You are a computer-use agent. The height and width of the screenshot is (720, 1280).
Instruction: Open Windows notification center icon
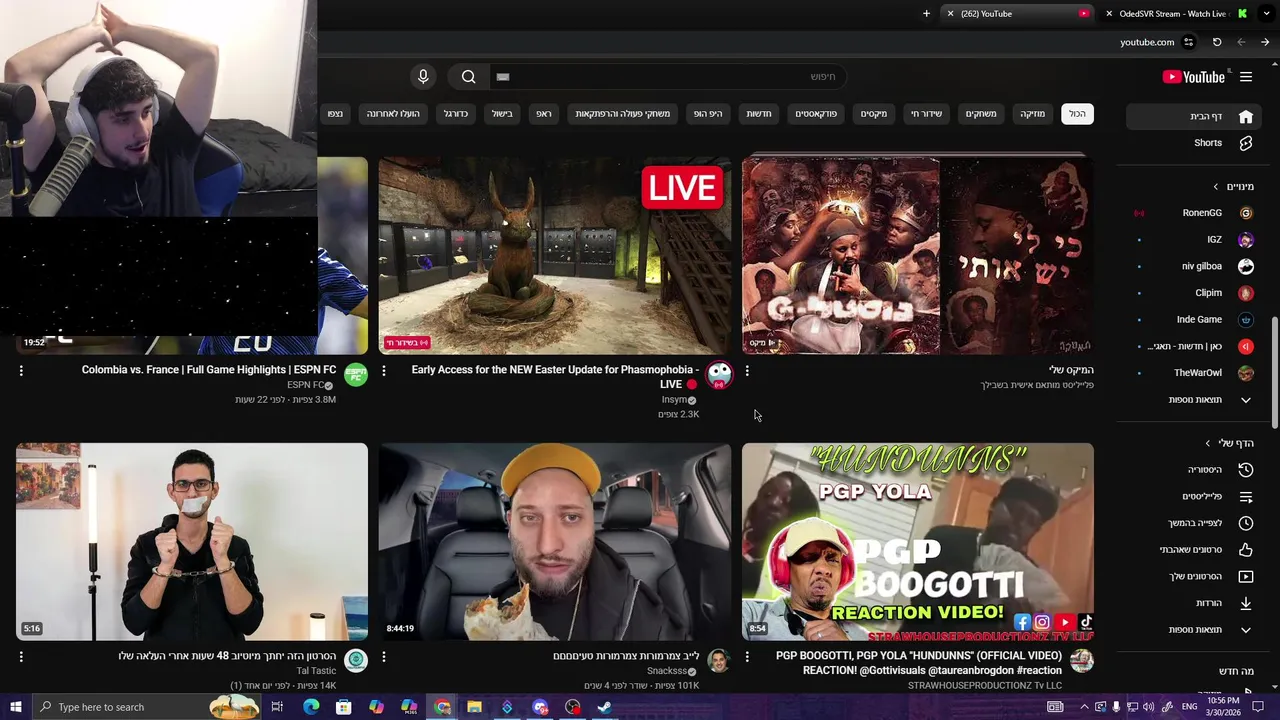(1258, 707)
